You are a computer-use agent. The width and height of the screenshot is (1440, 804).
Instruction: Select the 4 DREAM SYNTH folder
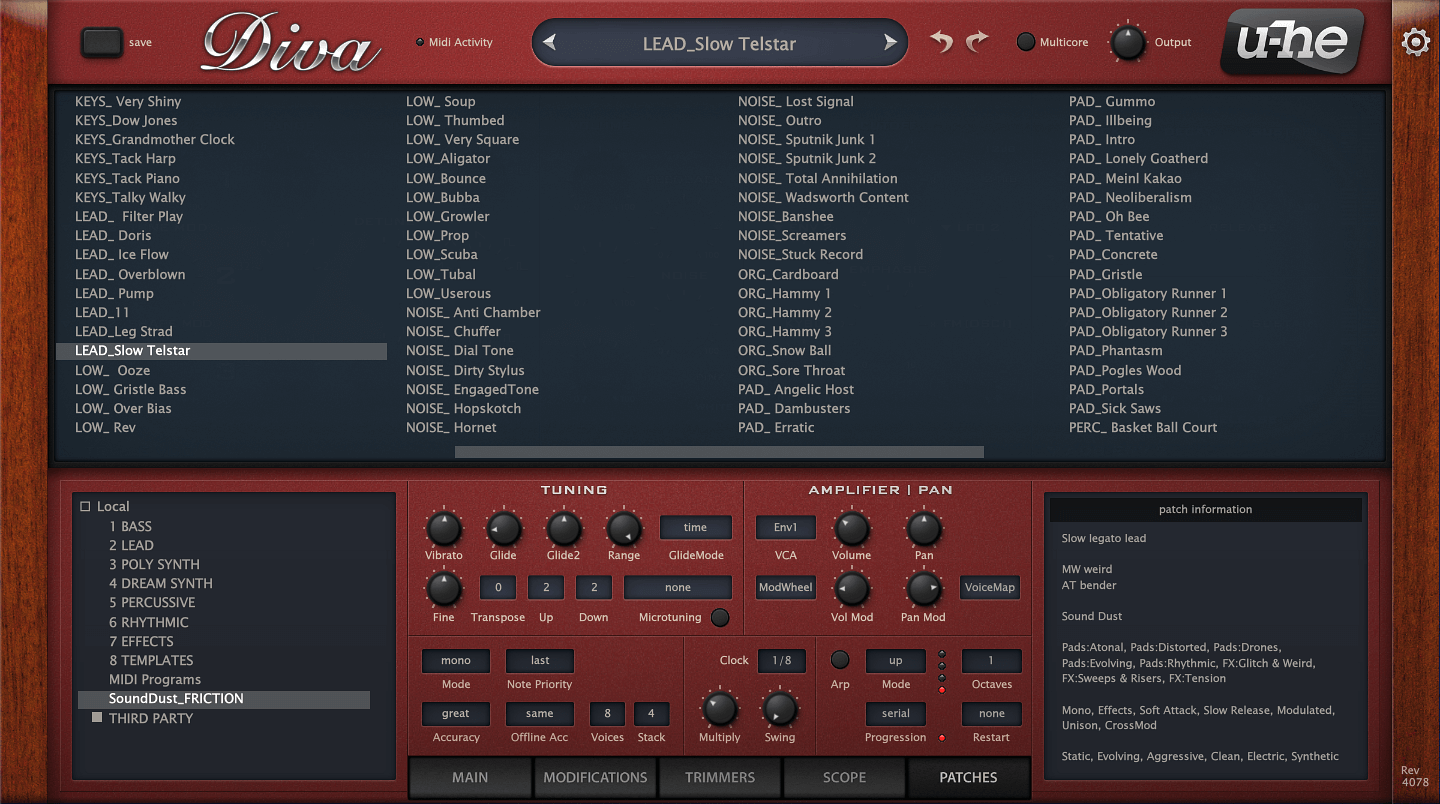(161, 583)
